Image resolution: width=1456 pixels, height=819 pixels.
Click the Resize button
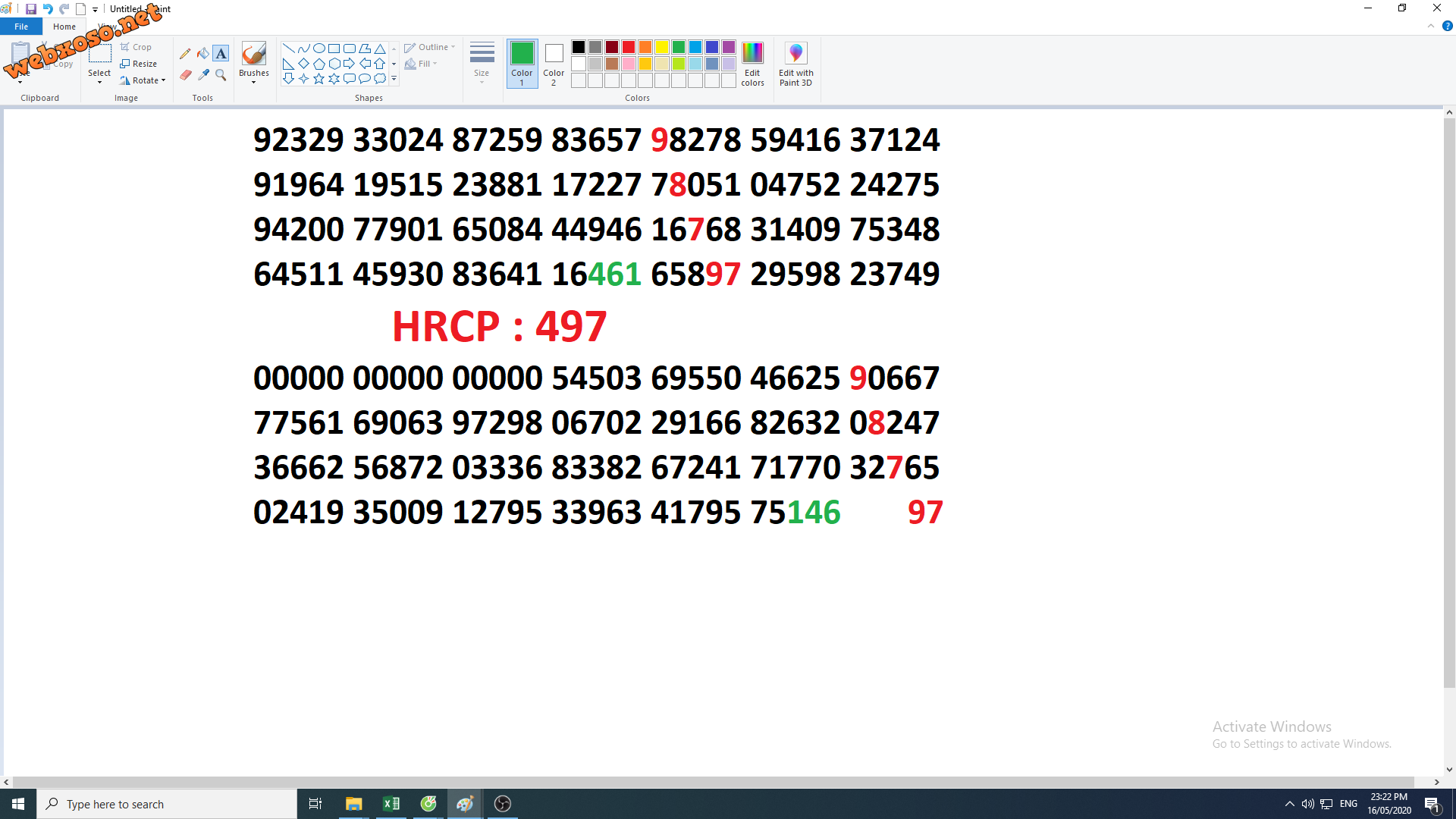[139, 64]
